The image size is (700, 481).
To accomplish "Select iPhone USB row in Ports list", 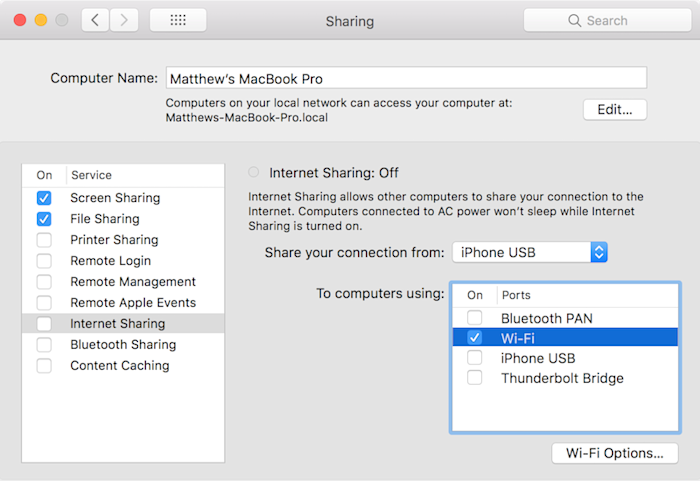I will pos(565,358).
